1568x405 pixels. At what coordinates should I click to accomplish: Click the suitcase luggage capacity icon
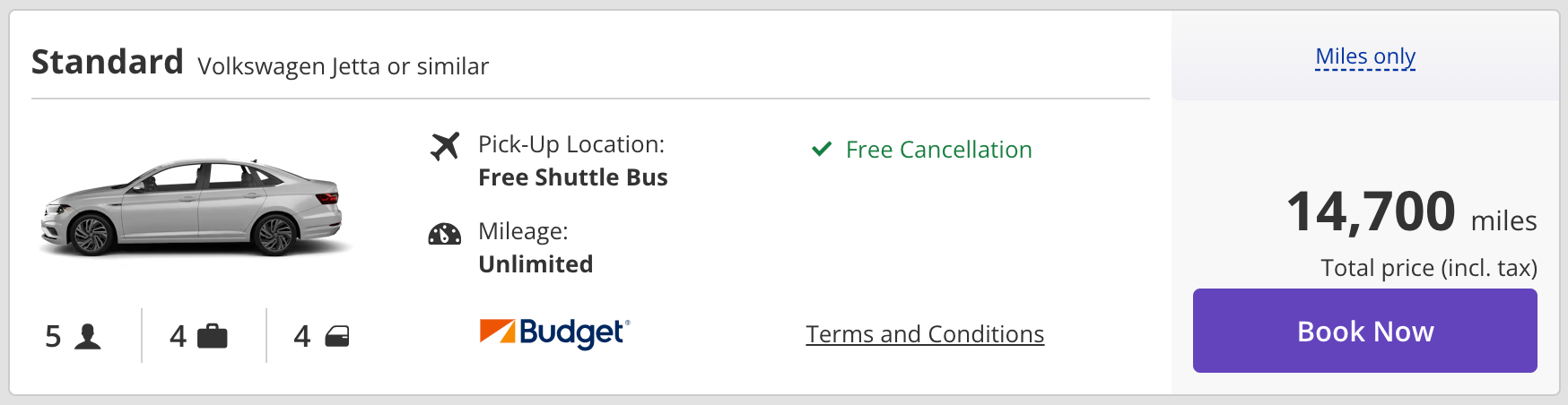coord(213,336)
